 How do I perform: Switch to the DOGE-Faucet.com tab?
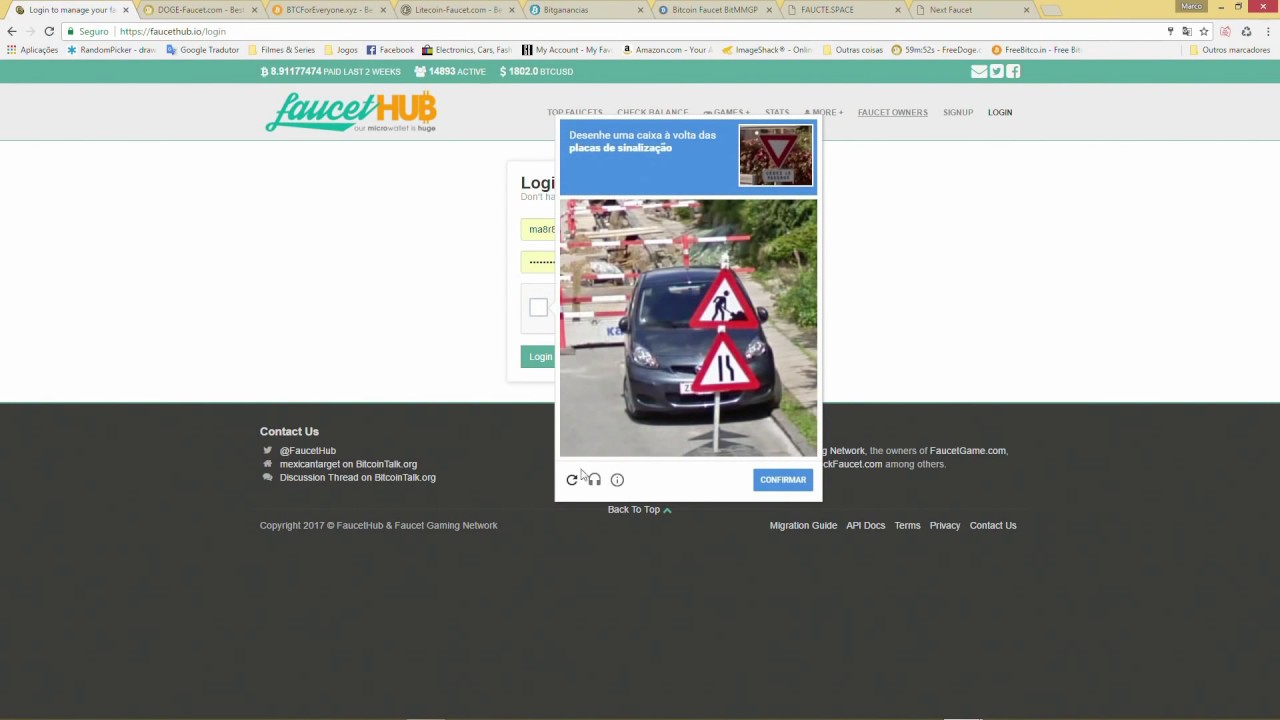(x=198, y=10)
